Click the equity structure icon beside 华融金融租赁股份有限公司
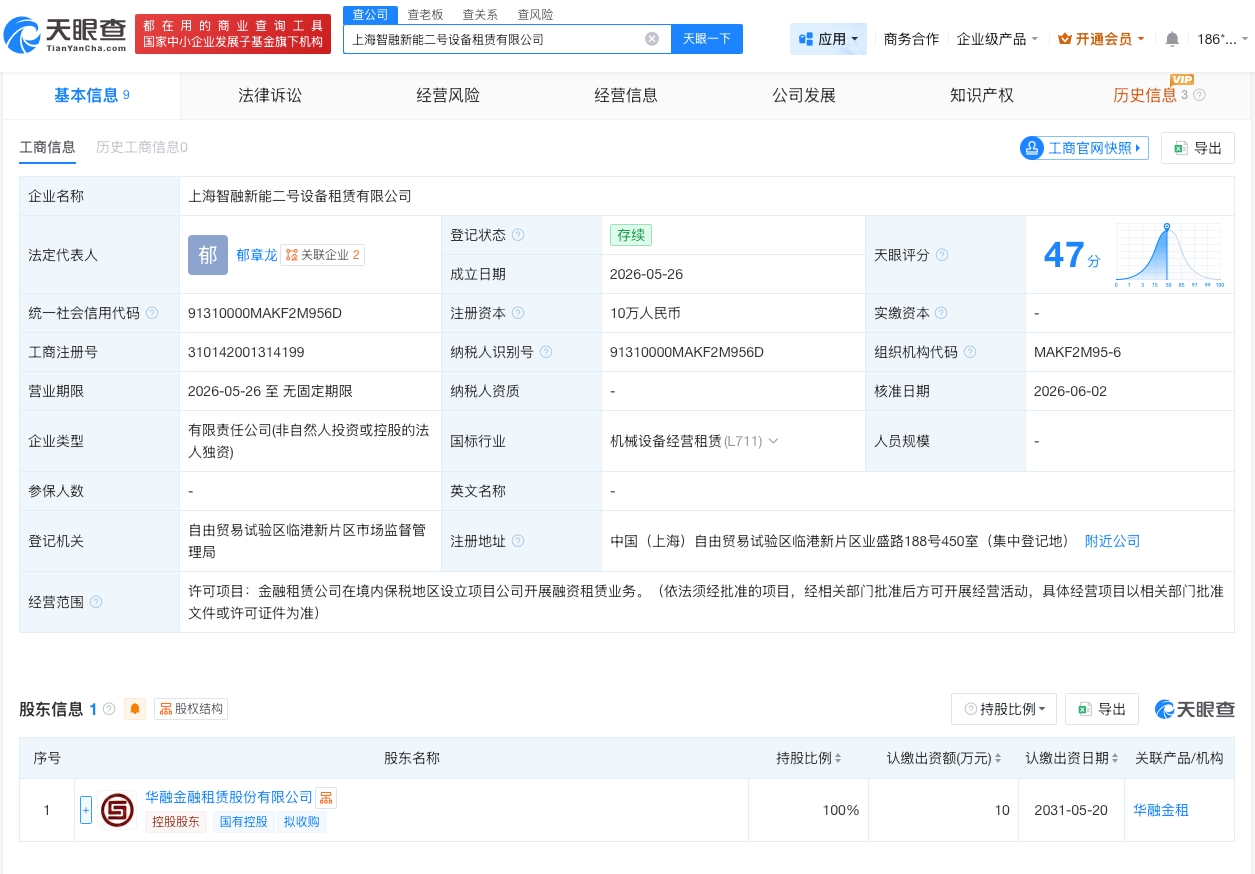The image size is (1255, 874). (326, 797)
